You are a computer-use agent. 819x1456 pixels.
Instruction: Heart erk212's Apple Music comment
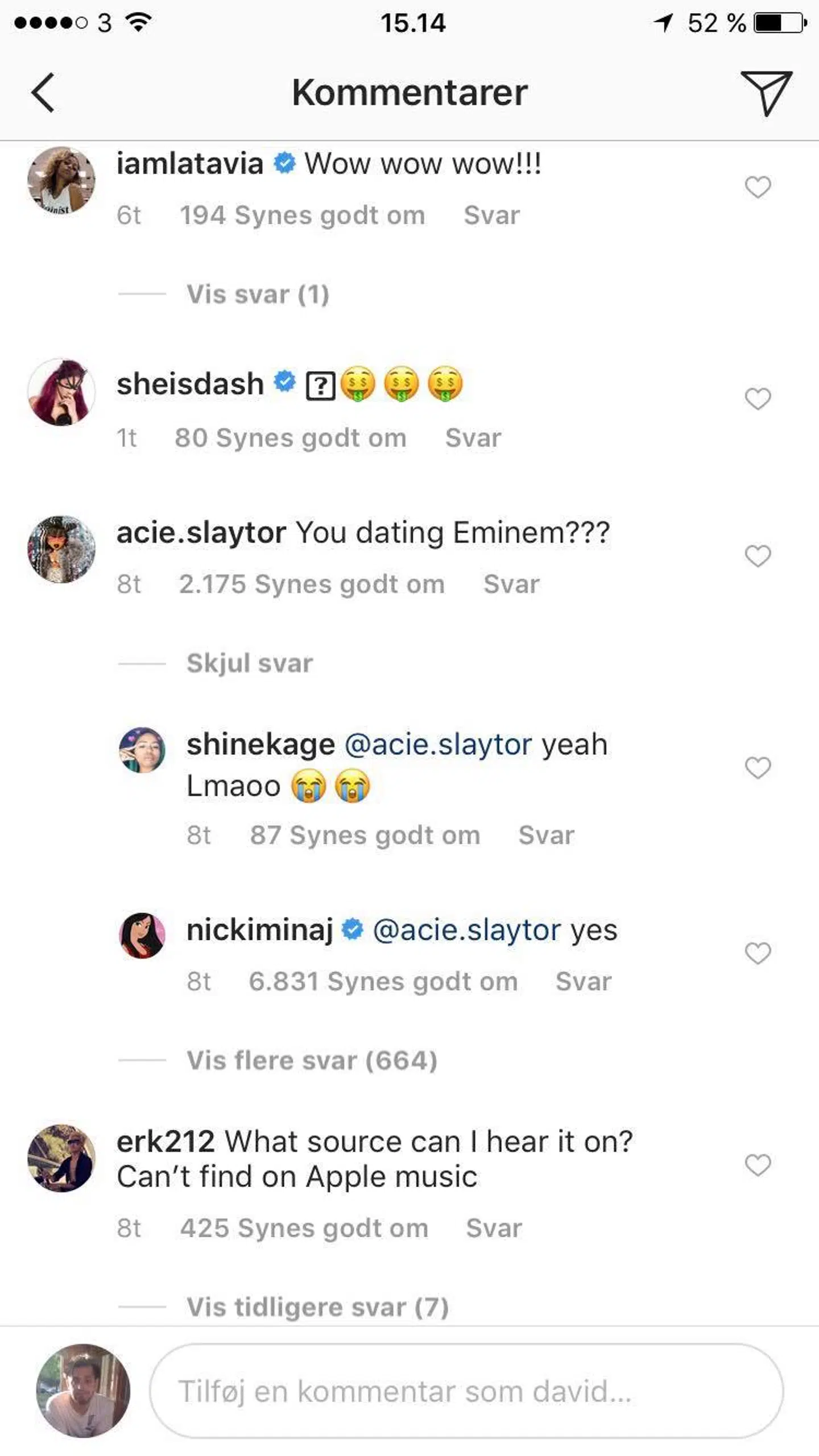click(758, 1165)
